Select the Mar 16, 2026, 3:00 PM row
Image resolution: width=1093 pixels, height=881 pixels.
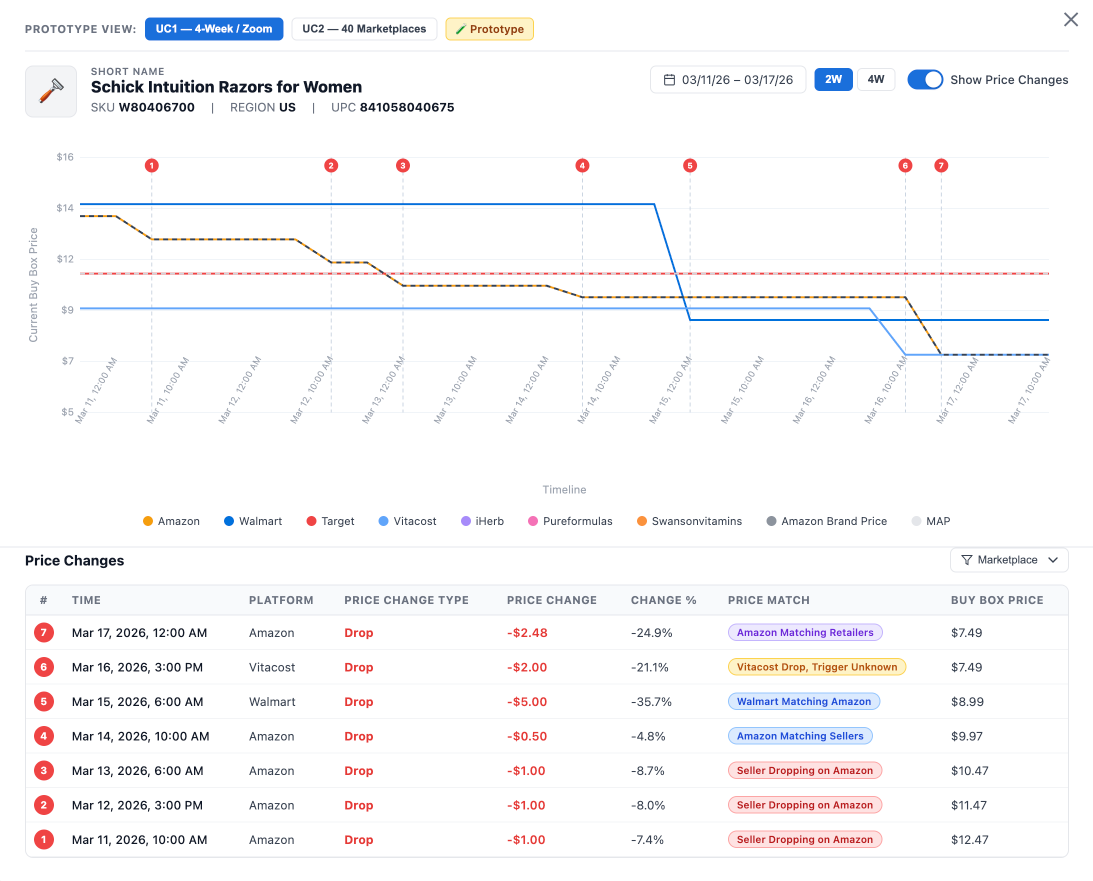[546, 667]
